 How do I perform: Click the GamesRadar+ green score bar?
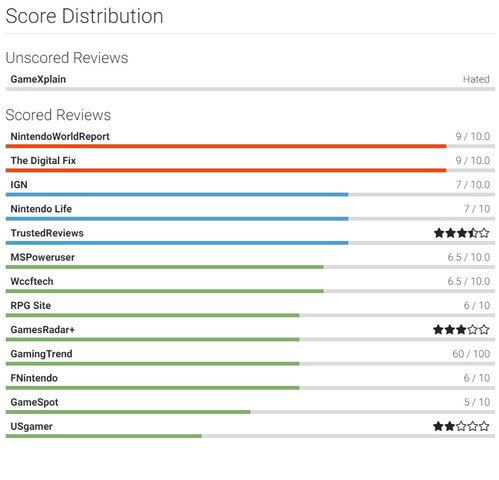153,339
